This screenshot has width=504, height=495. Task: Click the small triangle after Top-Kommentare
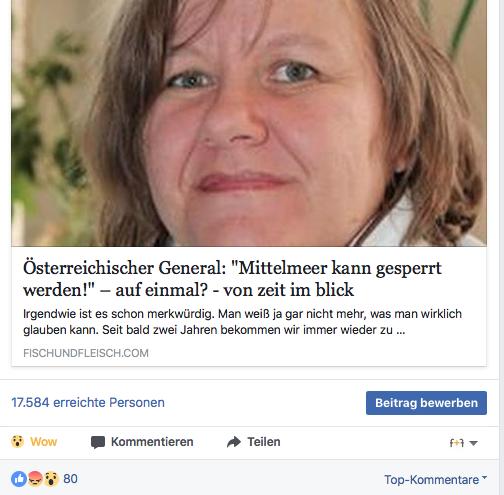tap(484, 477)
